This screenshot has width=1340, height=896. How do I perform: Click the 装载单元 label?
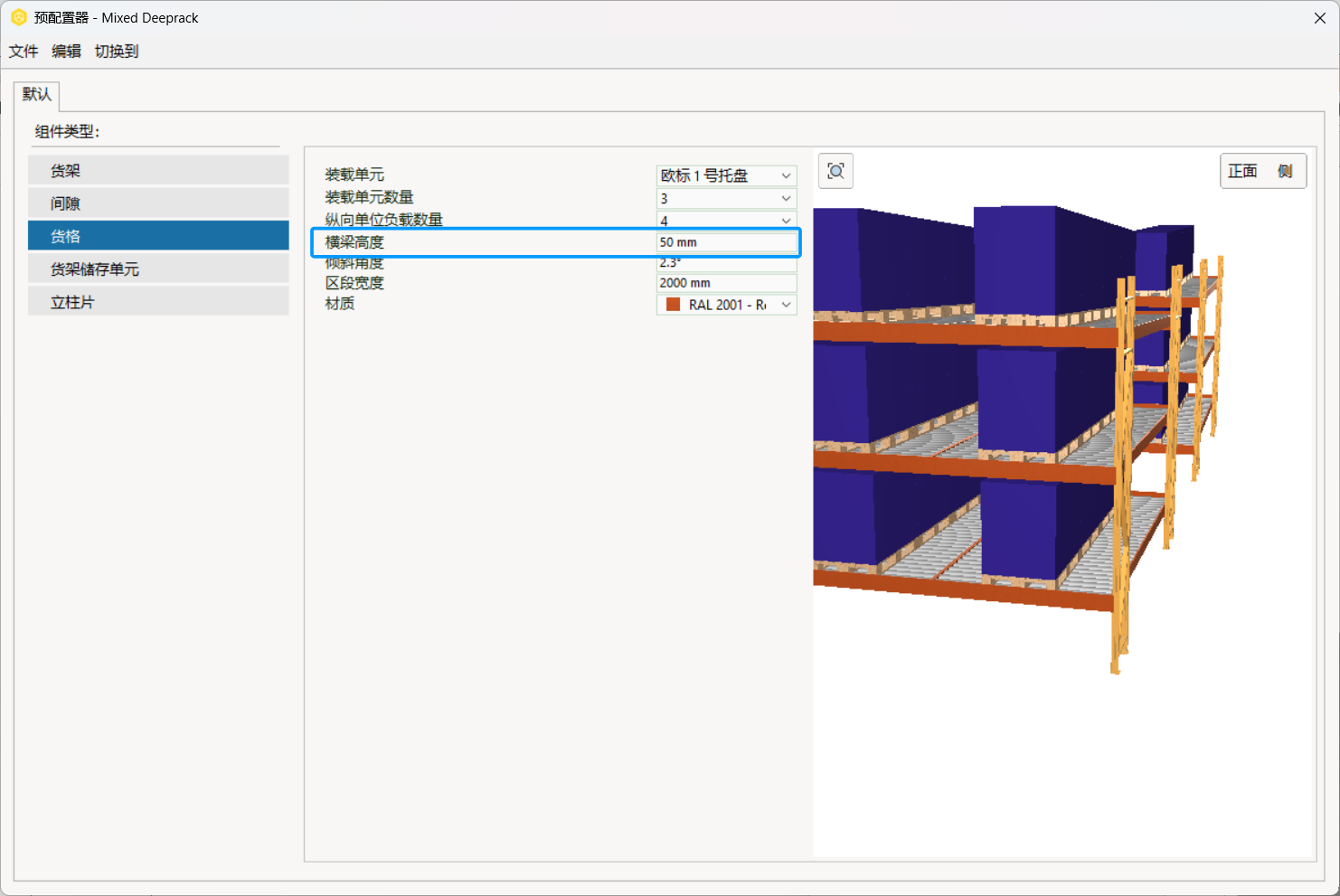click(x=354, y=174)
